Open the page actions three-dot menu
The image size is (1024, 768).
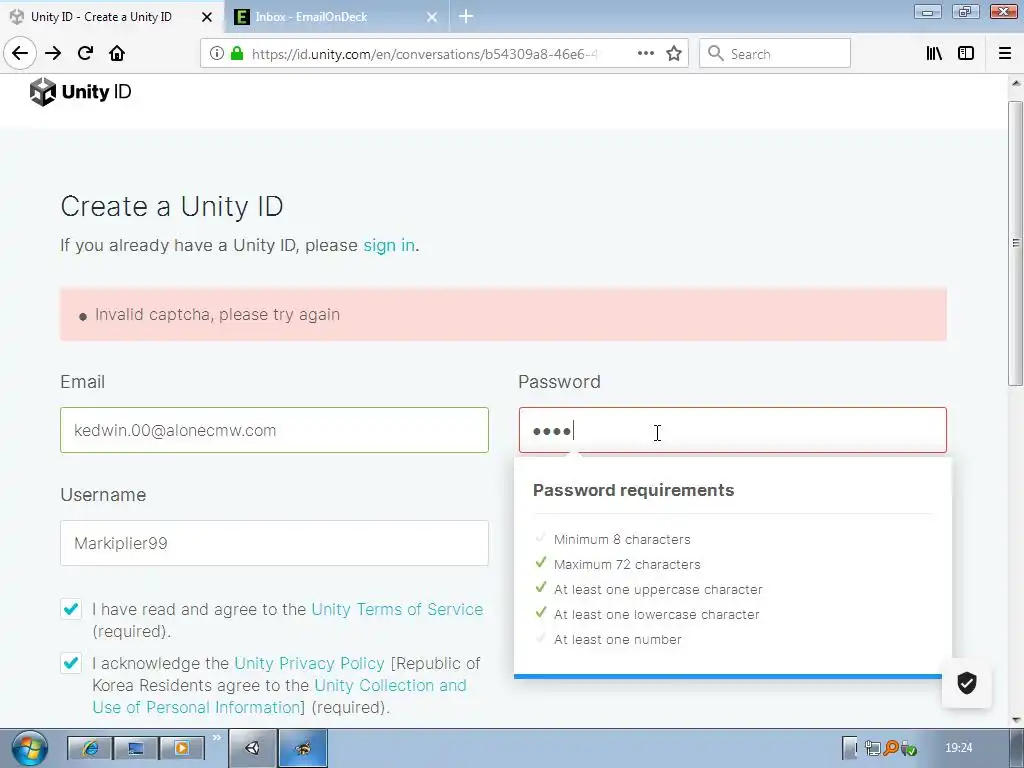coord(645,54)
